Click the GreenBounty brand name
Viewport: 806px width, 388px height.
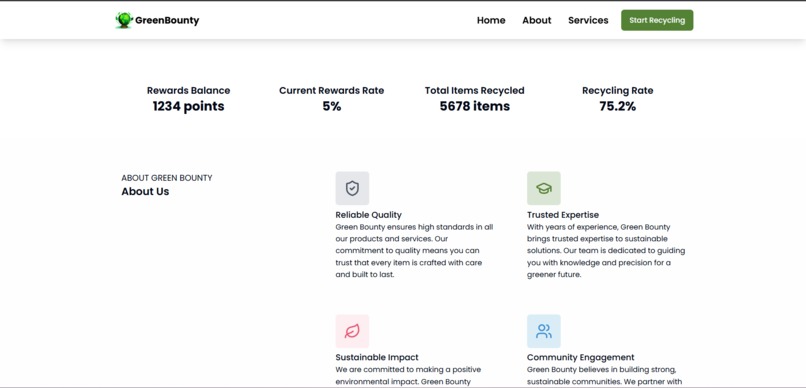coord(167,21)
